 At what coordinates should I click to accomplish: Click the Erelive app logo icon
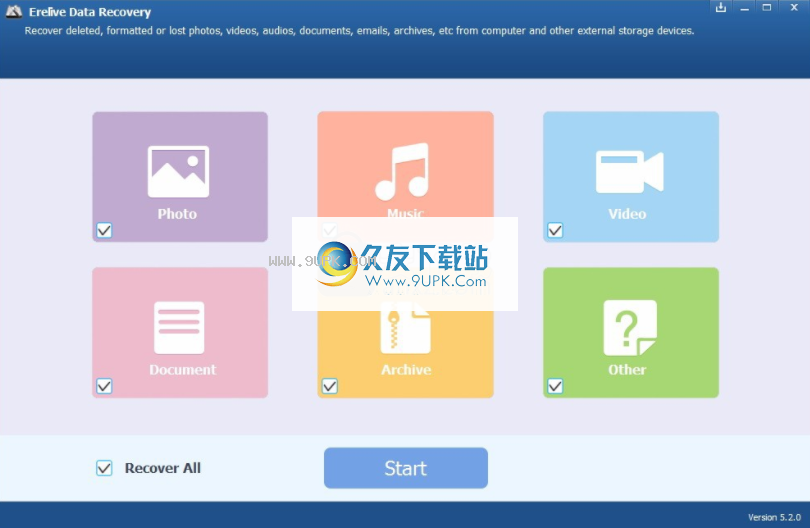coord(14,11)
